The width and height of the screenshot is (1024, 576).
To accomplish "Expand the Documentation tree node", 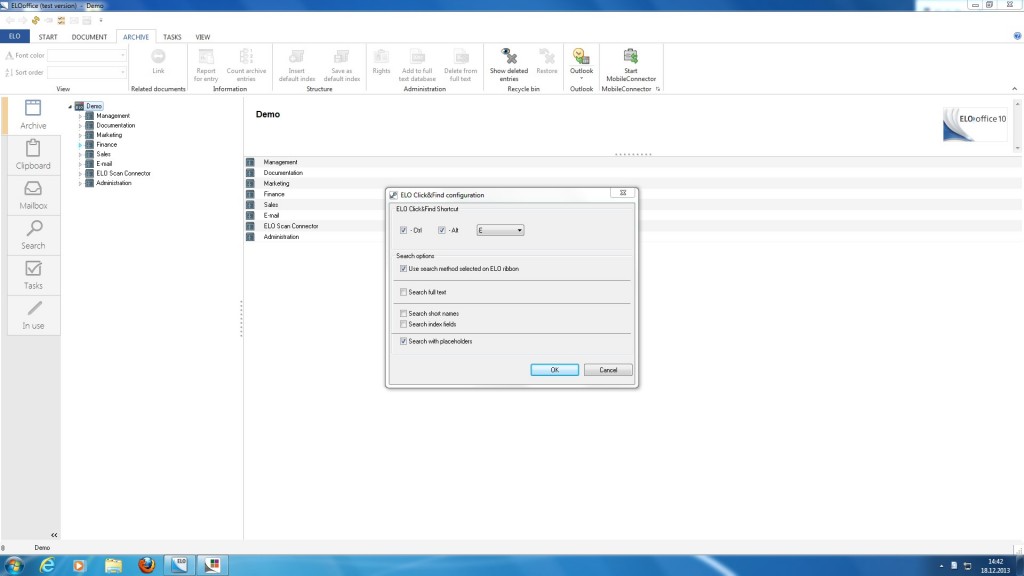I will click(80, 125).
